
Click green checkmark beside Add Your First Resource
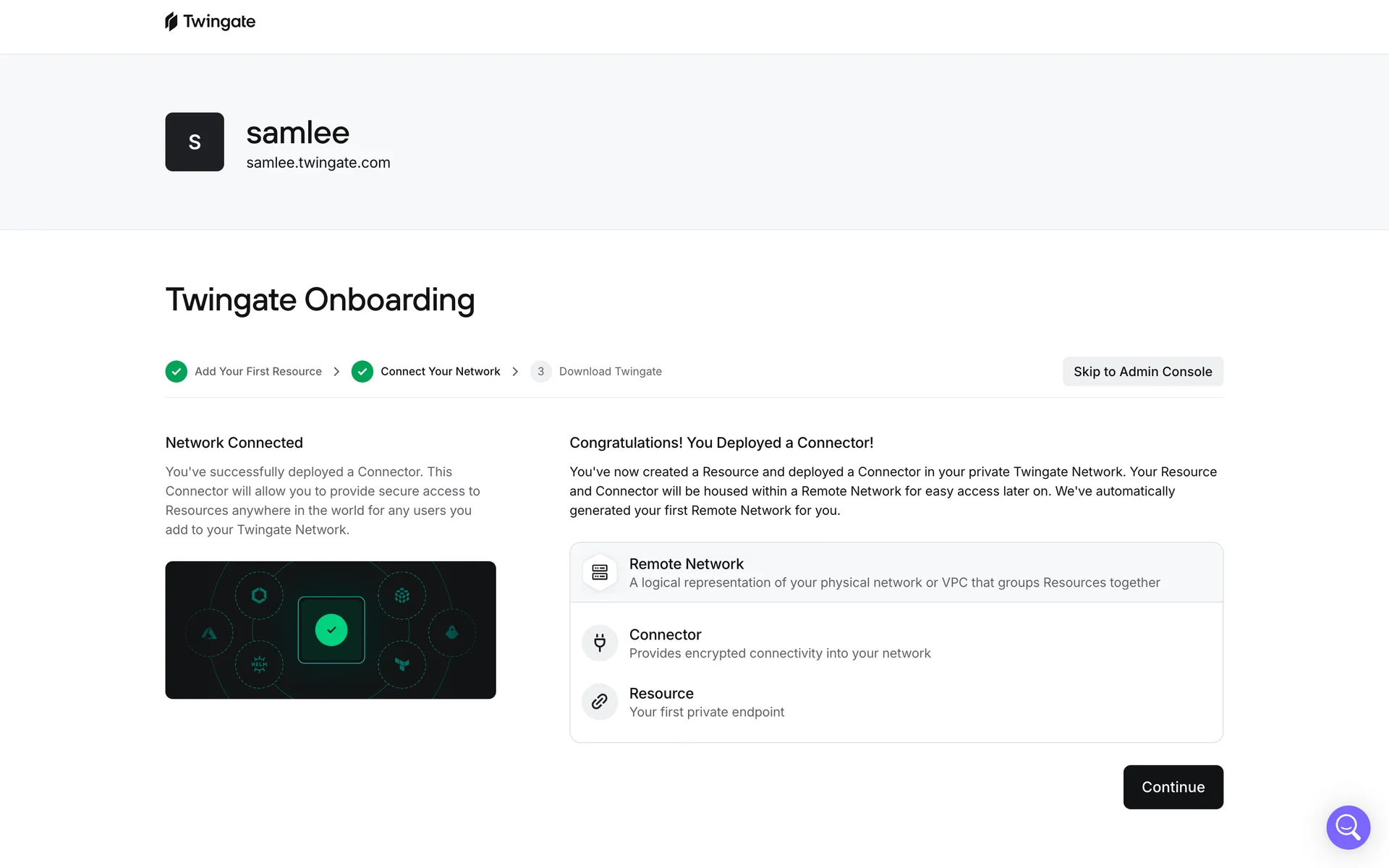[x=176, y=371]
